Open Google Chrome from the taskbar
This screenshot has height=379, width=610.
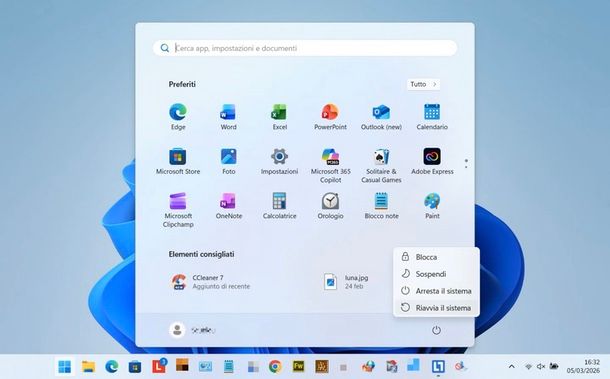tap(275, 366)
